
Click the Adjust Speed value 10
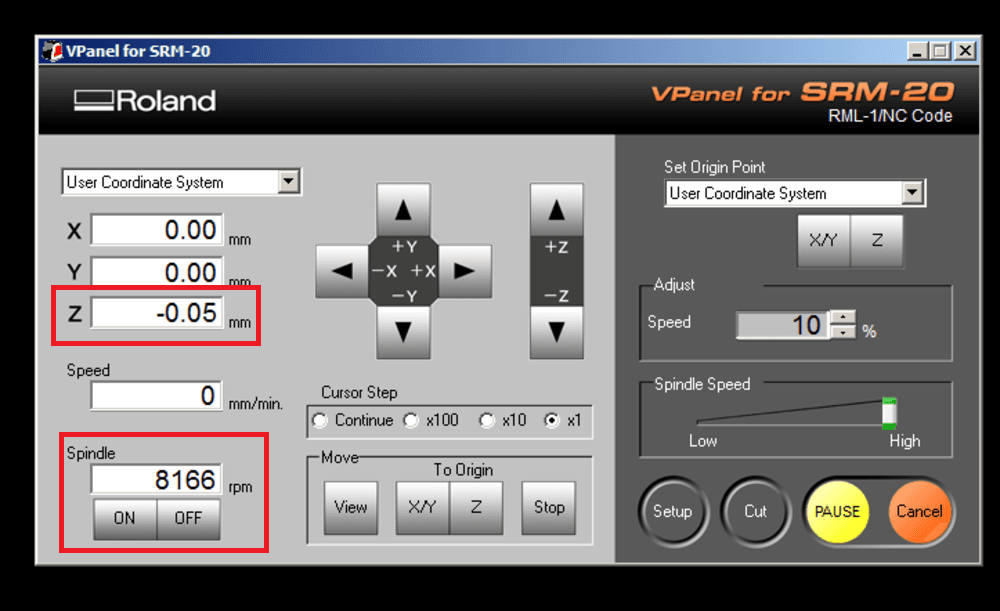783,325
